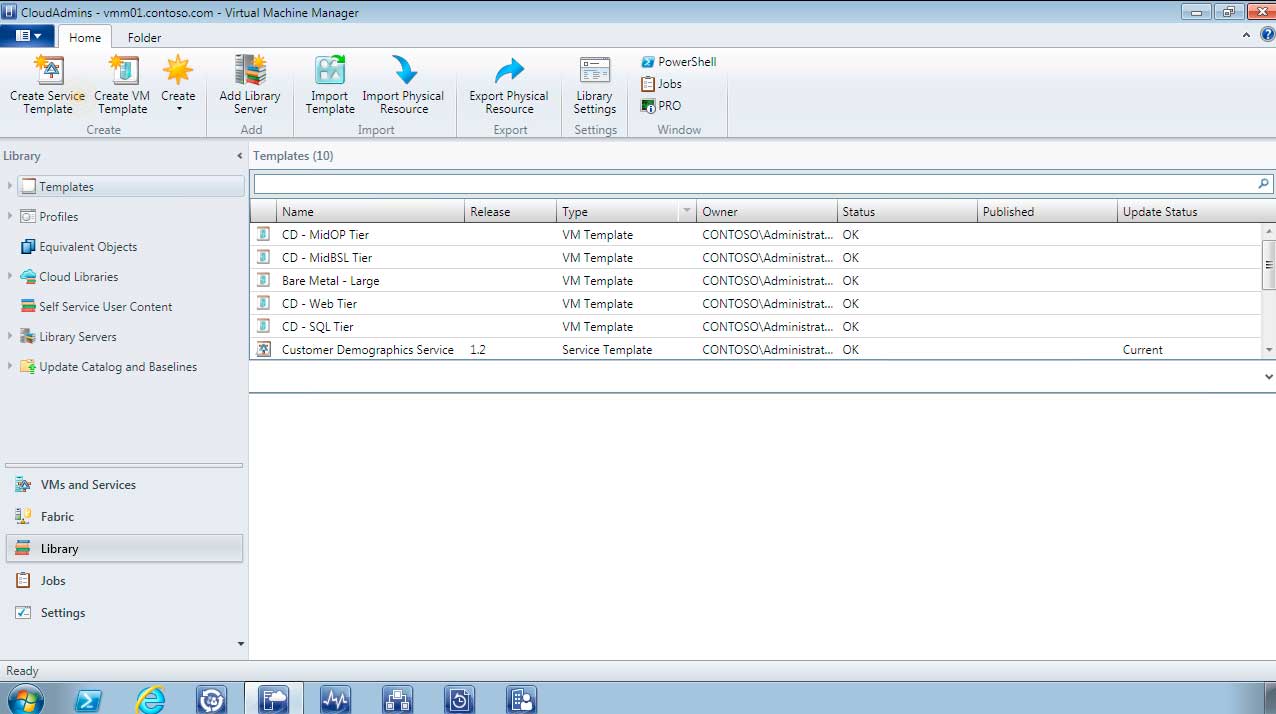Image resolution: width=1276 pixels, height=714 pixels.
Task: Click the Import Physical Resource icon
Action: click(x=404, y=70)
